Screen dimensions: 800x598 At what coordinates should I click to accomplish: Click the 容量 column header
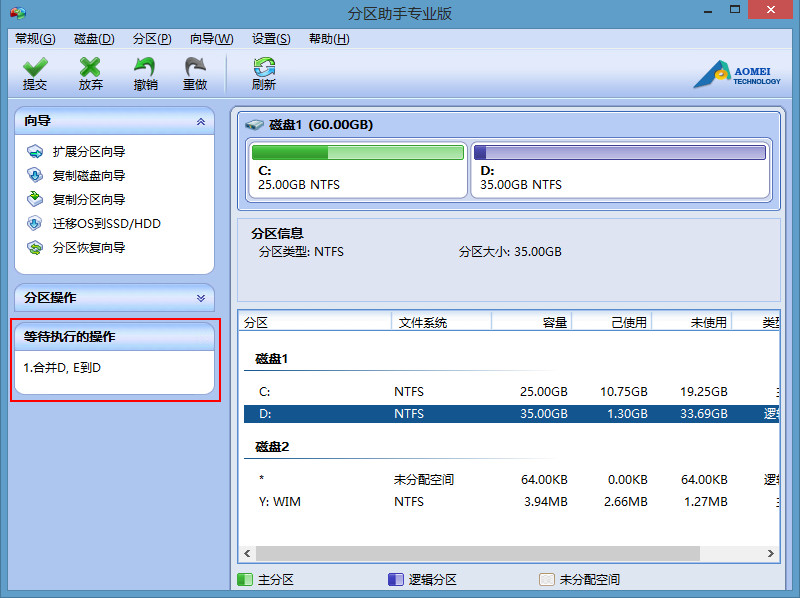pos(533,322)
